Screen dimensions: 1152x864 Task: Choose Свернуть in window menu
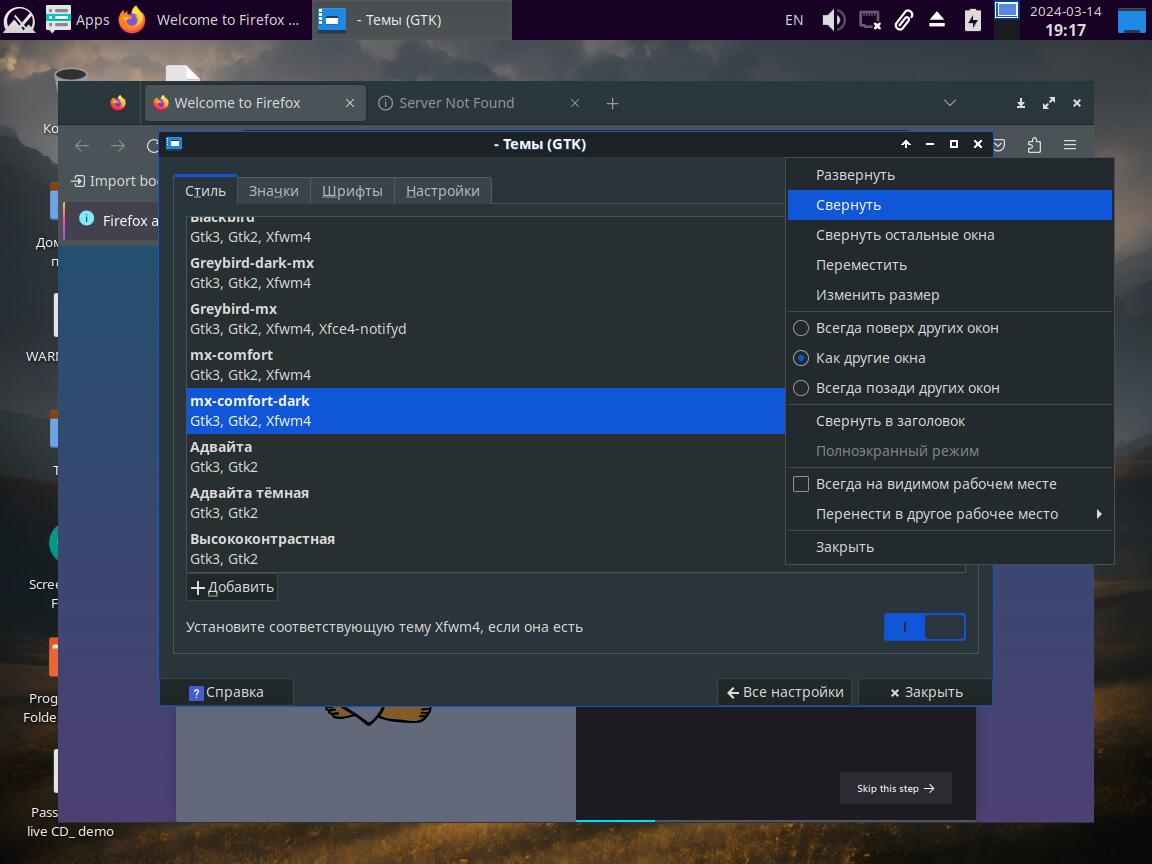pos(949,205)
